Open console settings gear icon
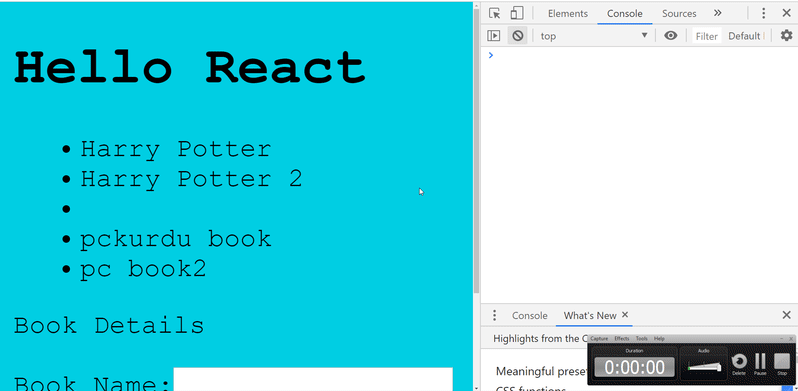 coord(786,36)
